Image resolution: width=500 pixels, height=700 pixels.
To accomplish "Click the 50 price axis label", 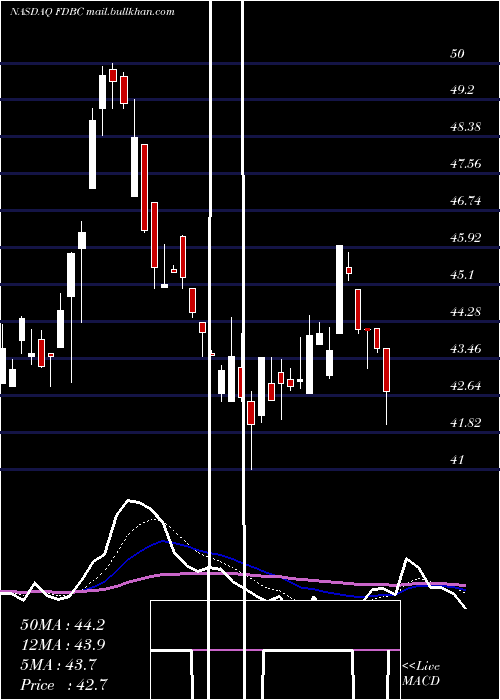I will pyautogui.click(x=458, y=54).
